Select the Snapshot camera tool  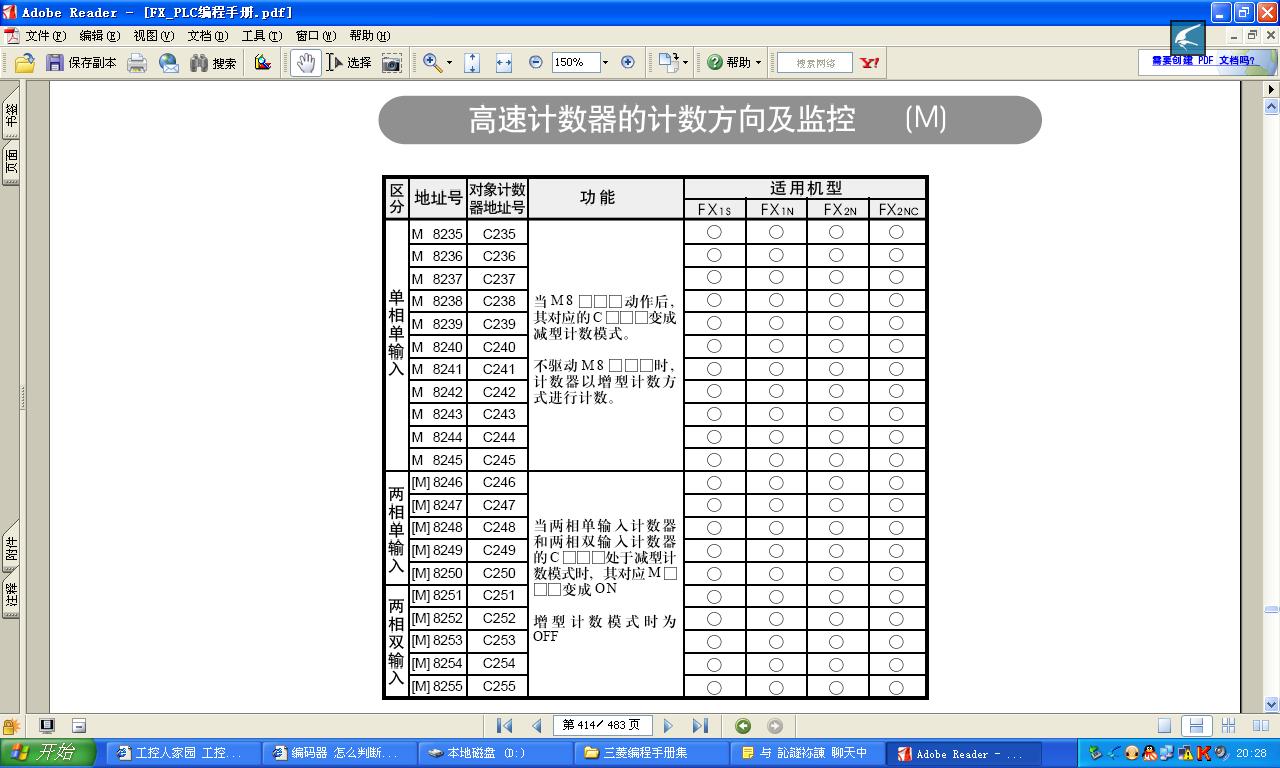point(392,63)
